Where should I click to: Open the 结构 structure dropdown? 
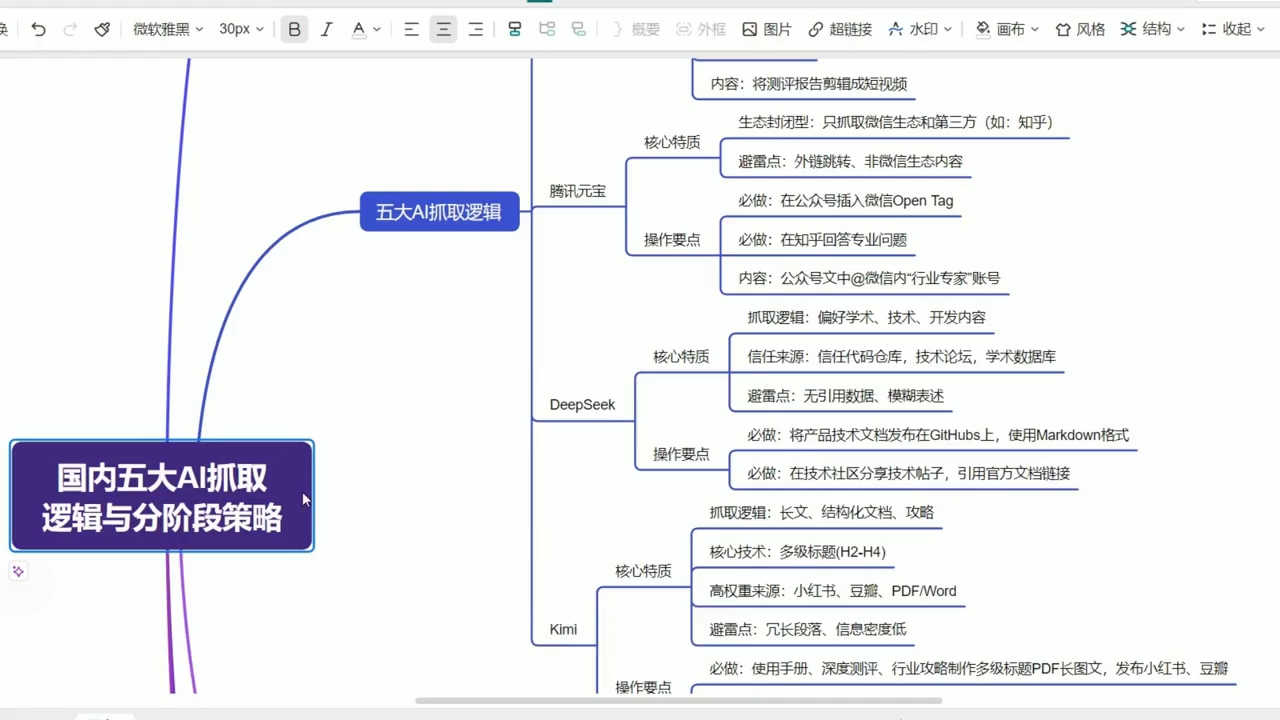click(x=1153, y=29)
